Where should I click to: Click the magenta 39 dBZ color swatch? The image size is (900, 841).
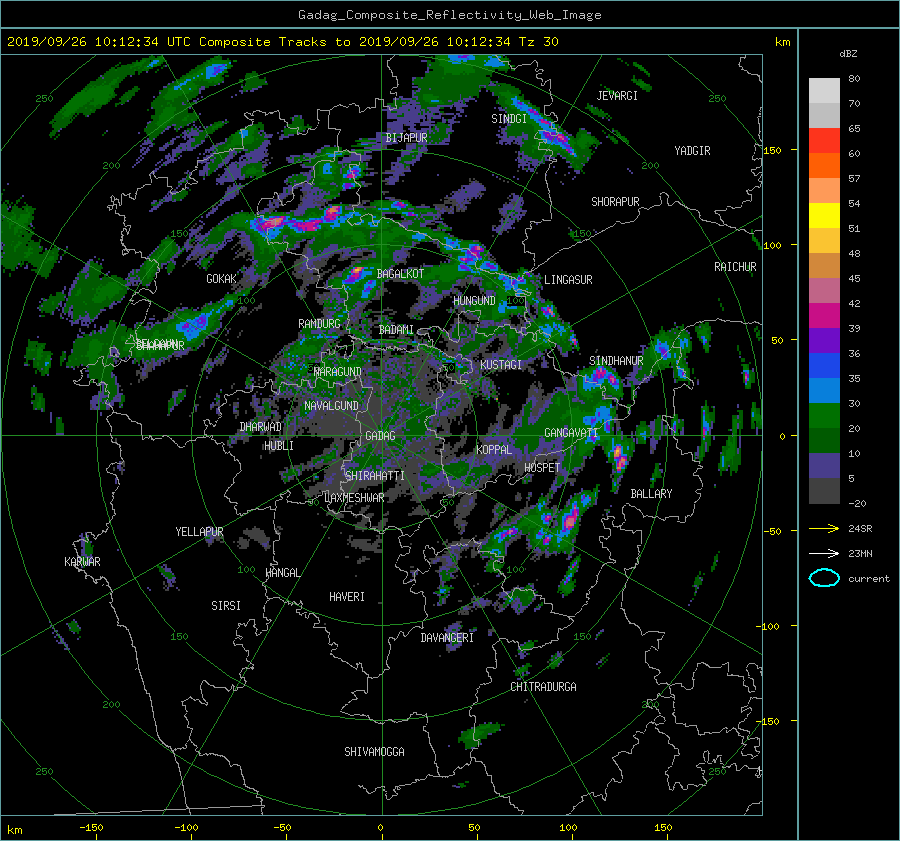click(824, 316)
